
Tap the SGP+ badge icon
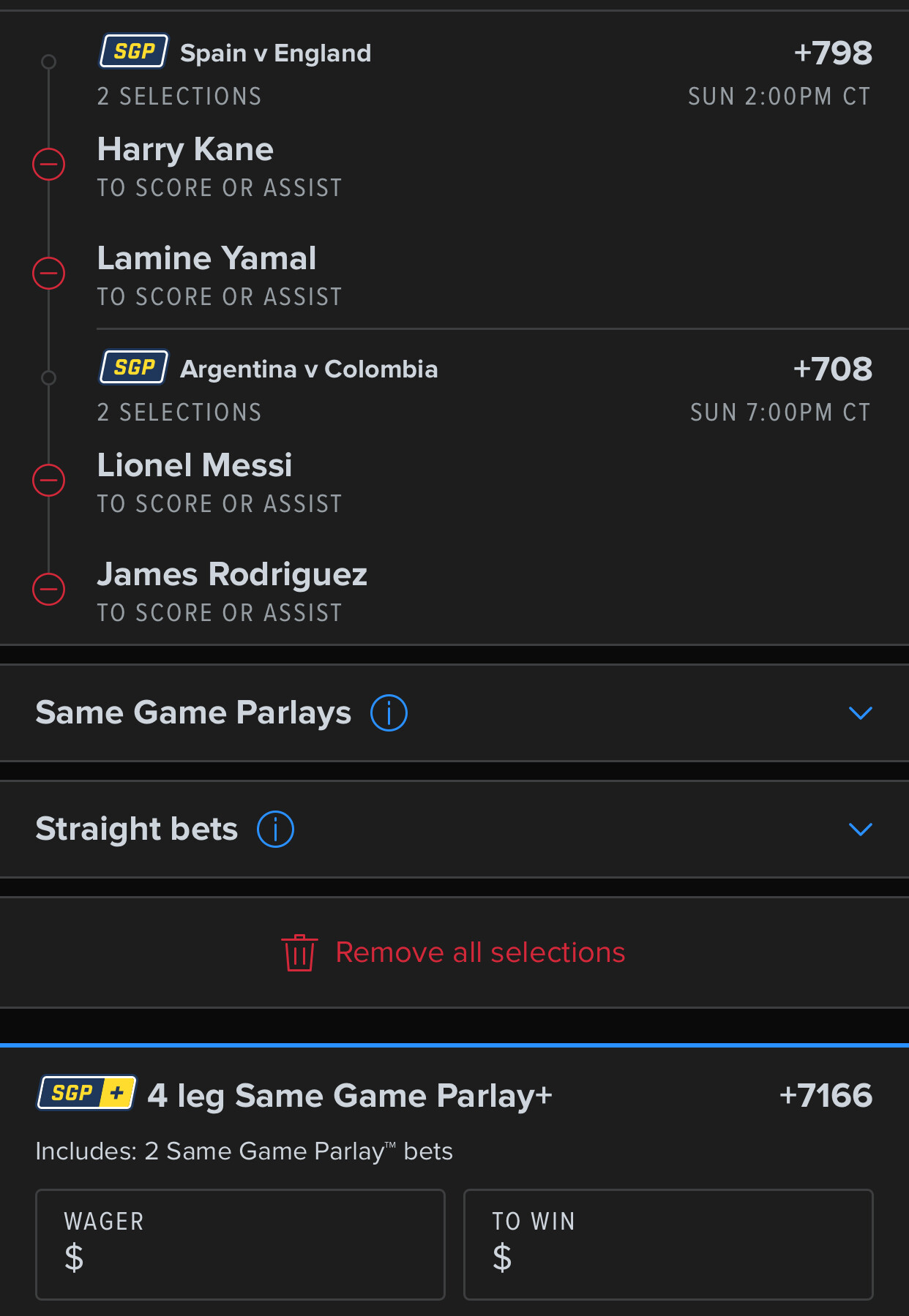(86, 1093)
